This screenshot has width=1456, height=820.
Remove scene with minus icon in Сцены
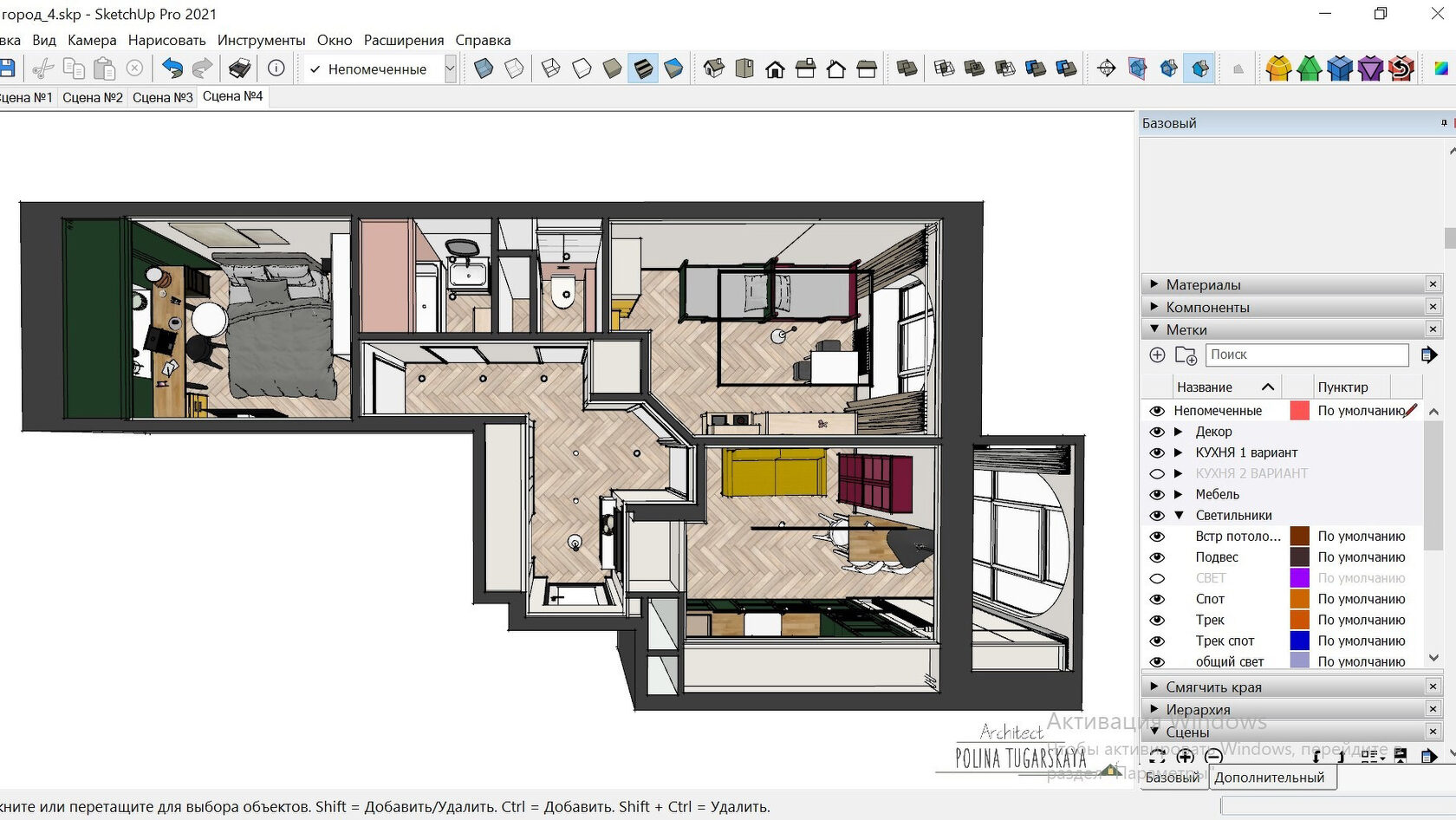(x=1213, y=756)
